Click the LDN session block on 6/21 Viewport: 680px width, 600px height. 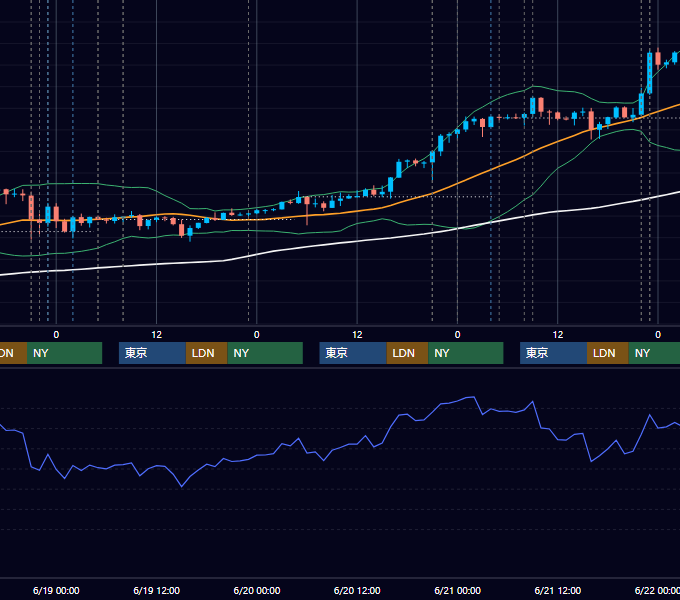point(608,353)
